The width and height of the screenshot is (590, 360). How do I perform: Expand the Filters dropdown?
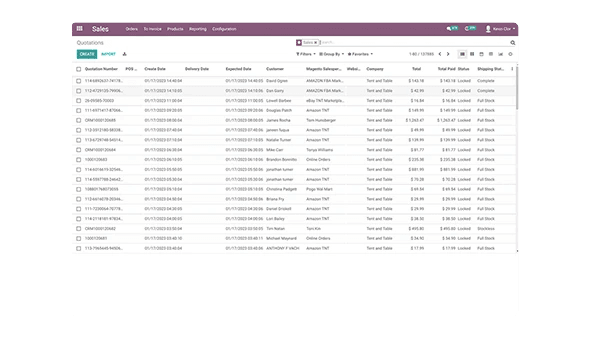tap(306, 54)
